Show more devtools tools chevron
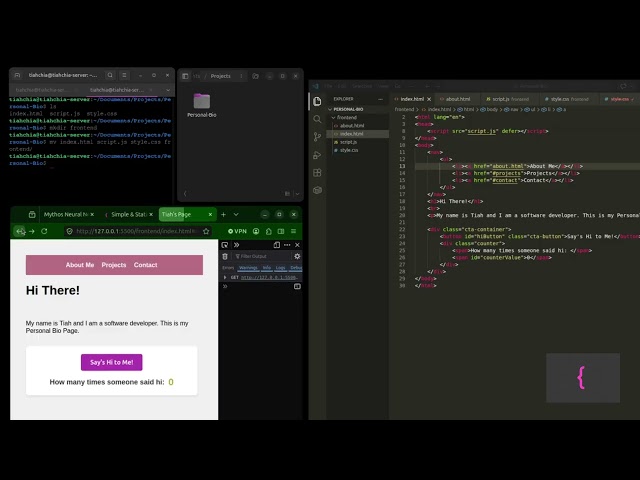640x480 pixels. [x=236, y=245]
